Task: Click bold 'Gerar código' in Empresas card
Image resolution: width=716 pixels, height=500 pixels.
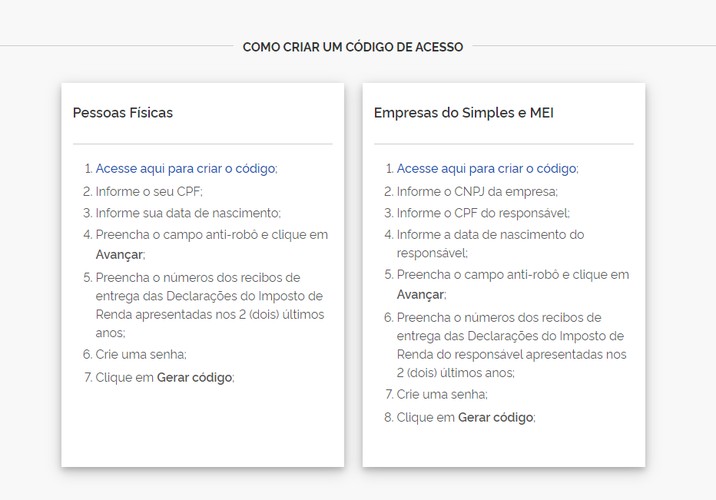Action: click(x=495, y=417)
